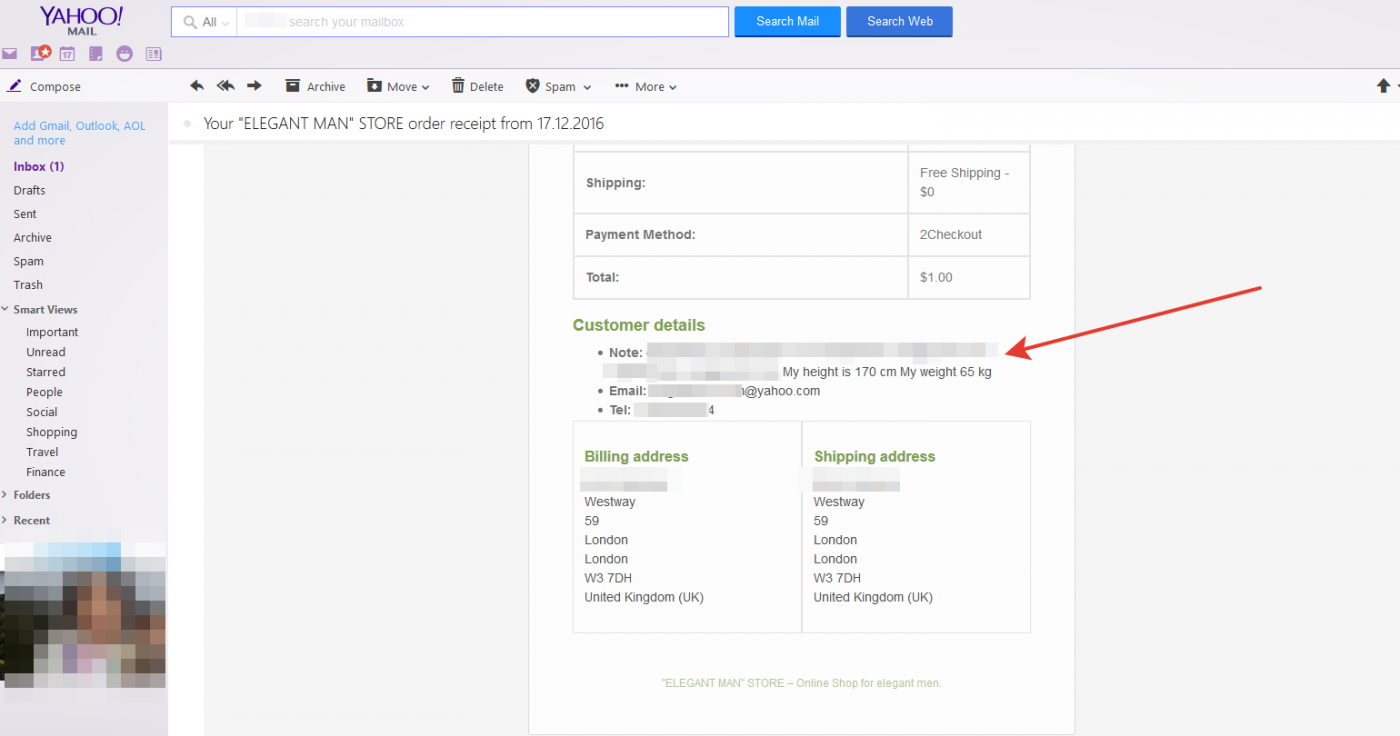Click the Free Shipping - $0 cell
Viewport: 1400px width, 736px height.
pos(968,182)
